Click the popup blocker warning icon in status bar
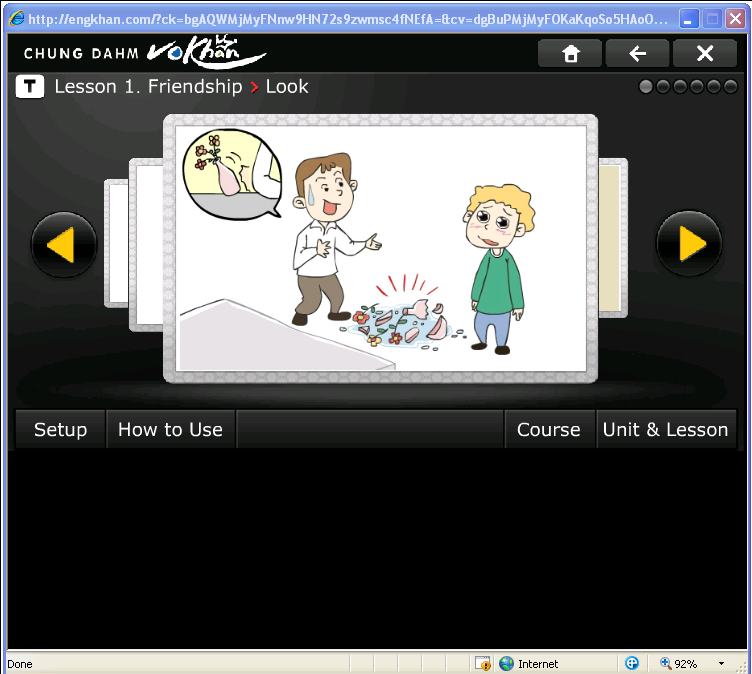 click(x=482, y=663)
